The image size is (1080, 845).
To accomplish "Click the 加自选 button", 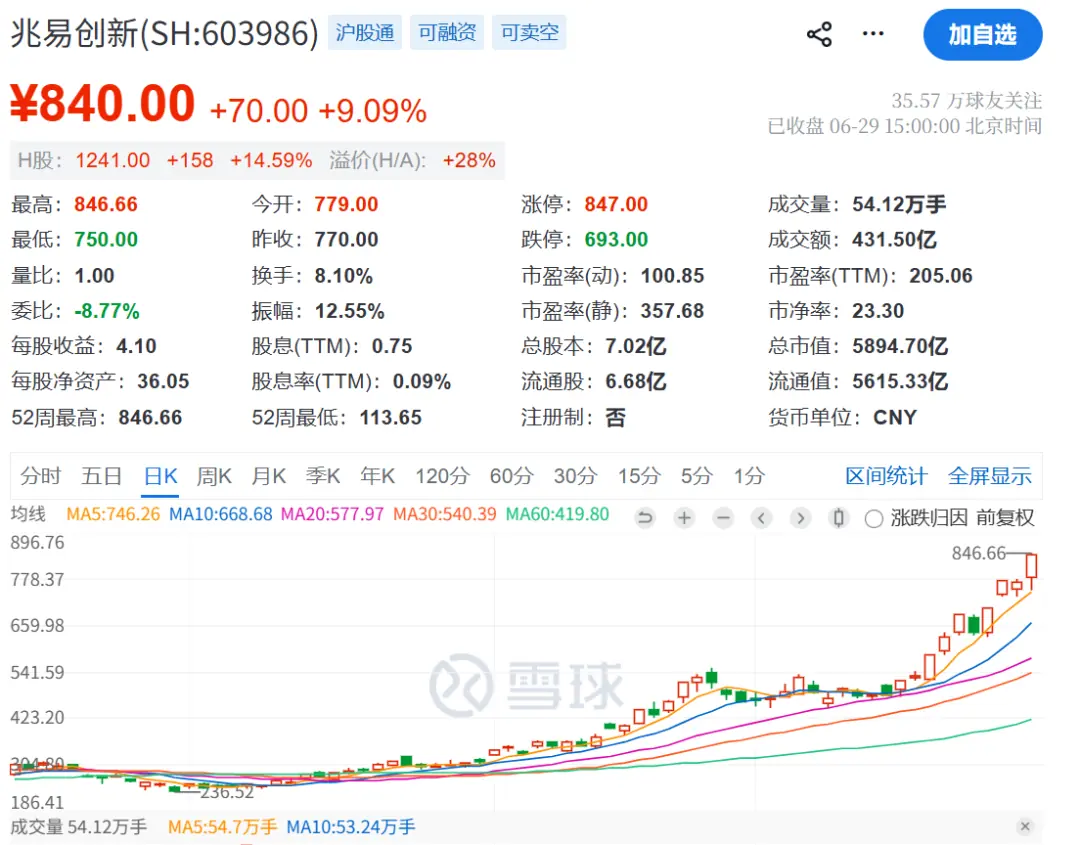I will point(982,34).
